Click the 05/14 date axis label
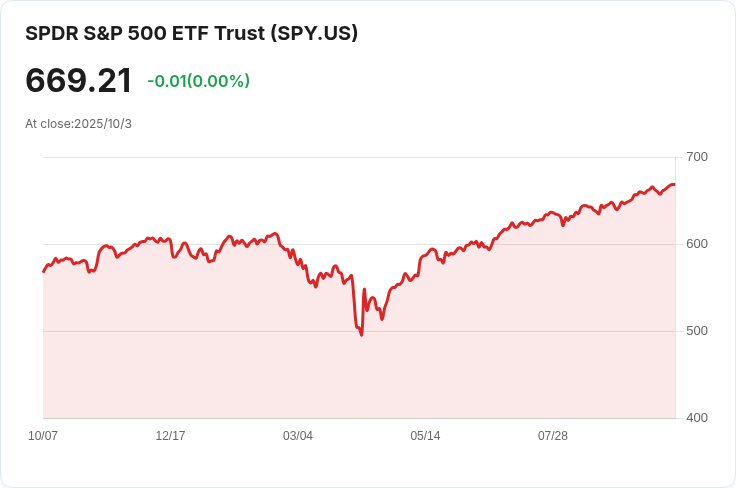This screenshot has height=488, width=736. click(425, 436)
